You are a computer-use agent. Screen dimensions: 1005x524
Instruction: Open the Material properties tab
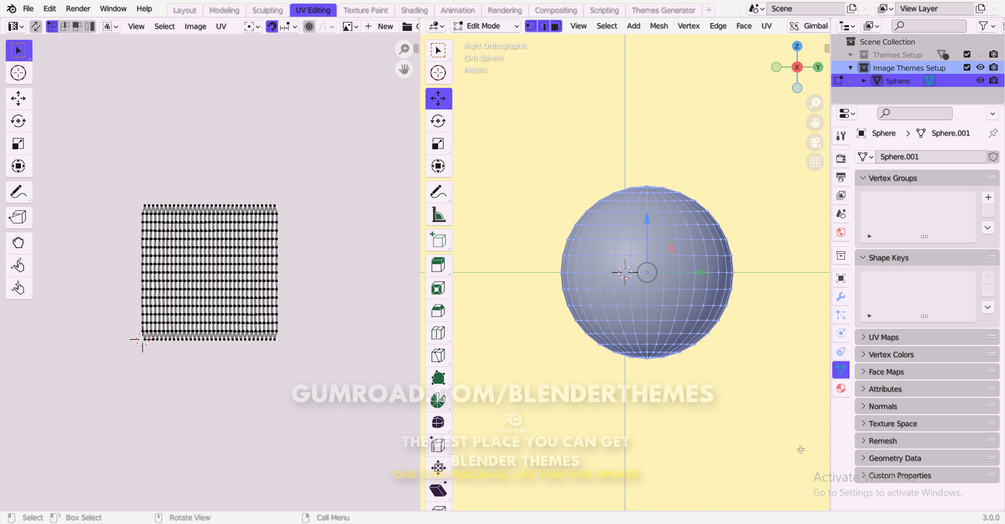pos(841,388)
